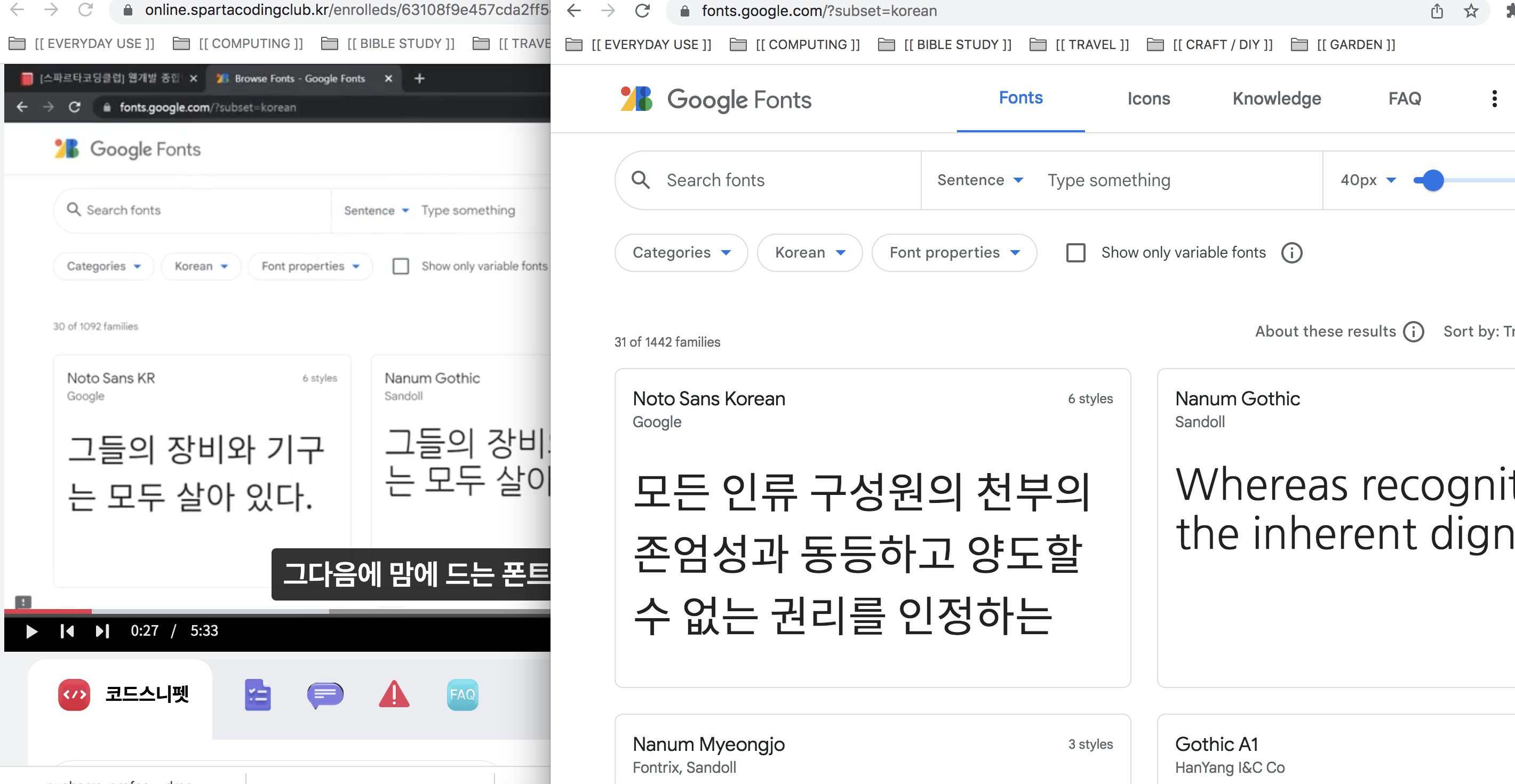Open TRAVEL bookmark folder in right window
Image resolution: width=1515 pixels, height=784 pixels.
tap(1079, 45)
